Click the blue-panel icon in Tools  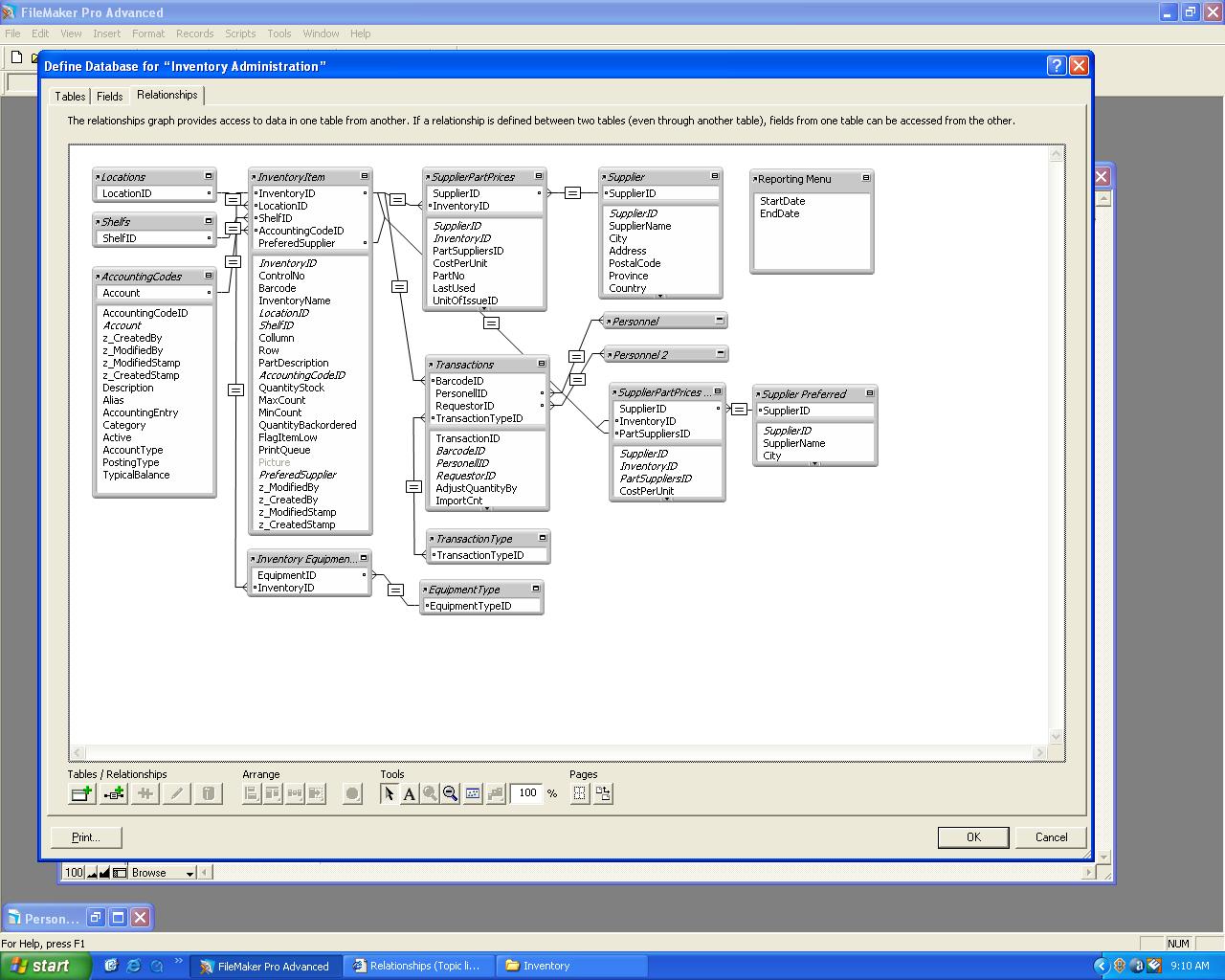pyautogui.click(x=473, y=793)
